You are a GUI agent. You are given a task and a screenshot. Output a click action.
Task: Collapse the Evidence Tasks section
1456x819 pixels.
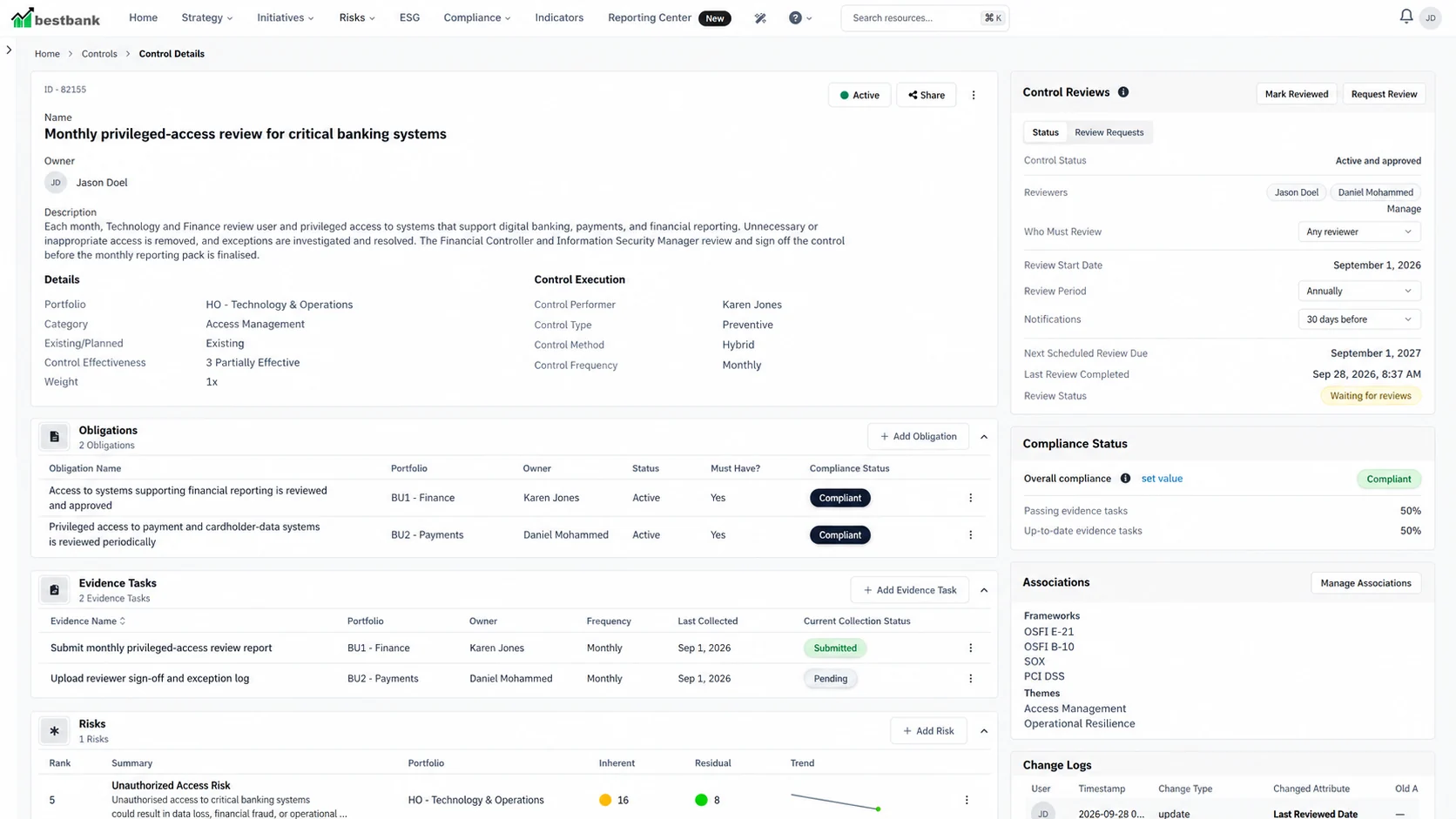coord(984,590)
